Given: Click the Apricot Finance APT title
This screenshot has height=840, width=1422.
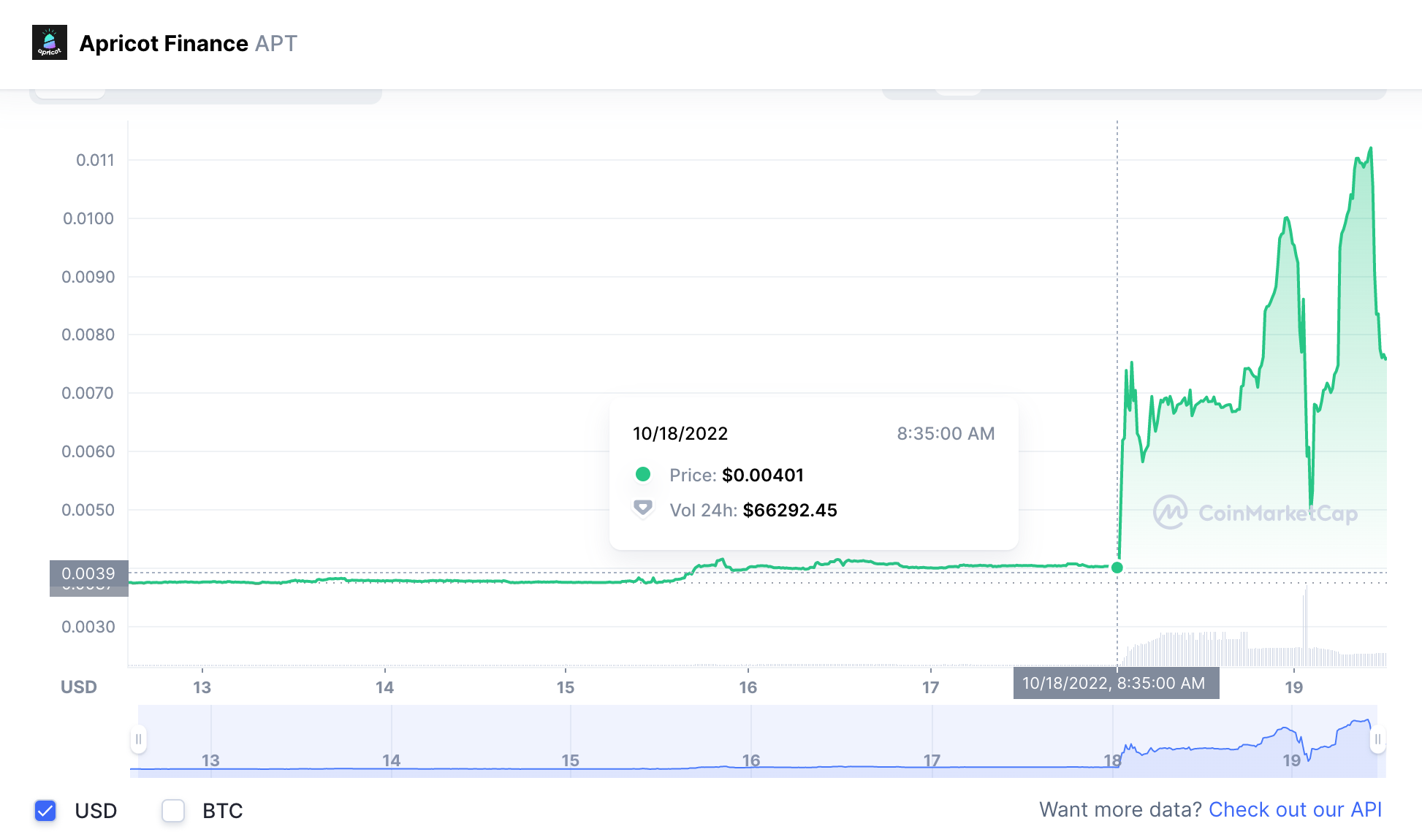Looking at the screenshot, I should 188,43.
